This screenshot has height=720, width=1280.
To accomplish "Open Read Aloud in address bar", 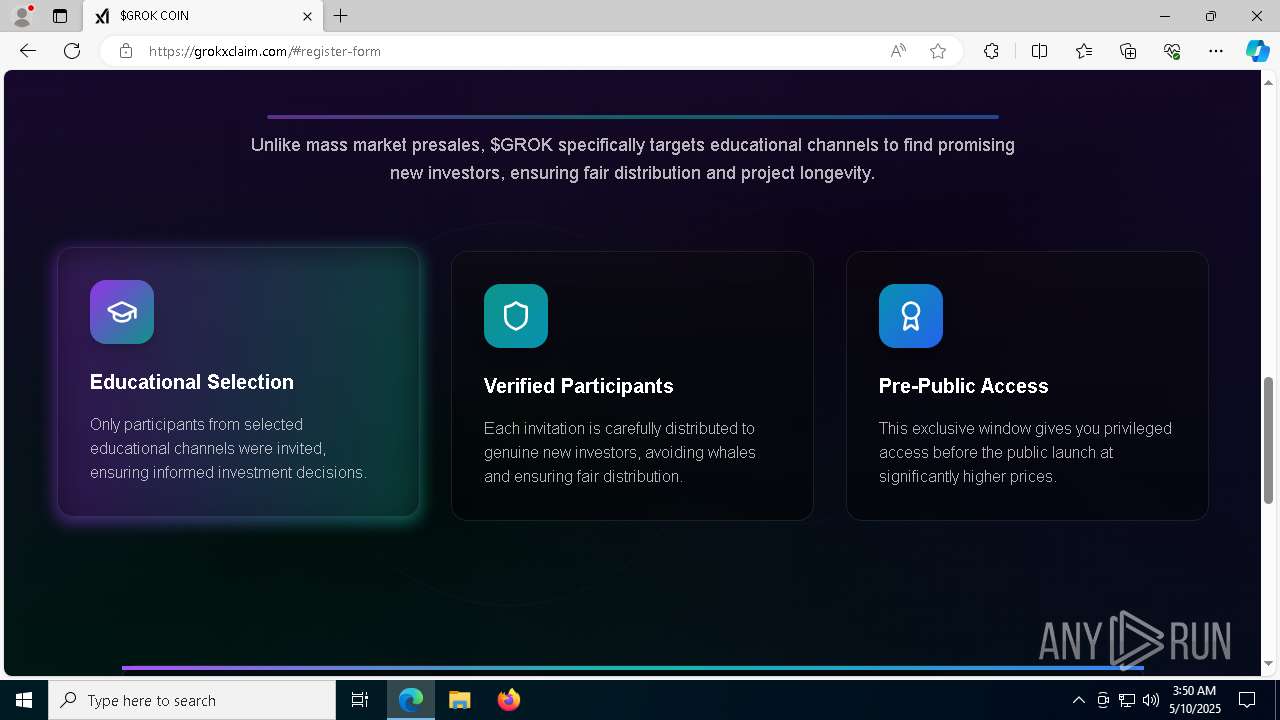I will click(x=898, y=51).
